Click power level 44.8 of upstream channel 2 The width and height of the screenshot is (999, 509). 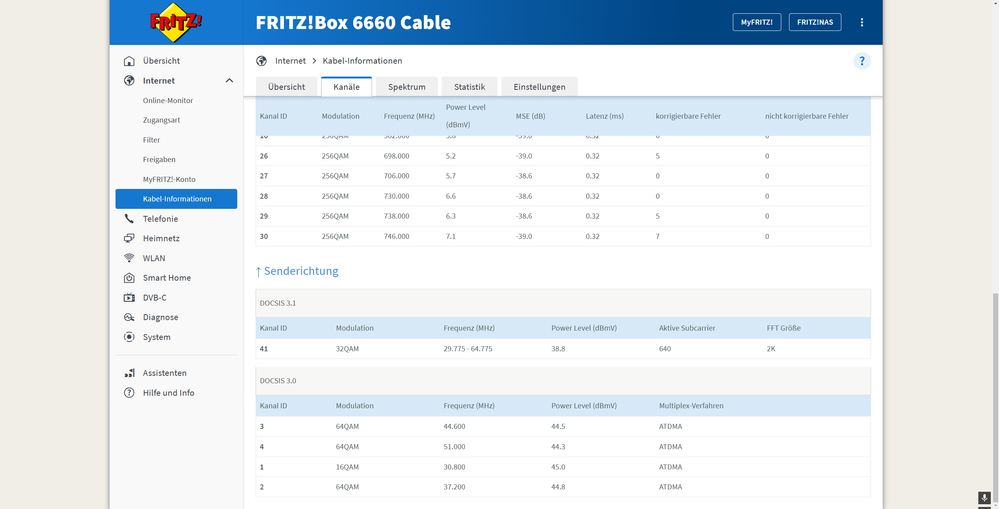click(558, 487)
